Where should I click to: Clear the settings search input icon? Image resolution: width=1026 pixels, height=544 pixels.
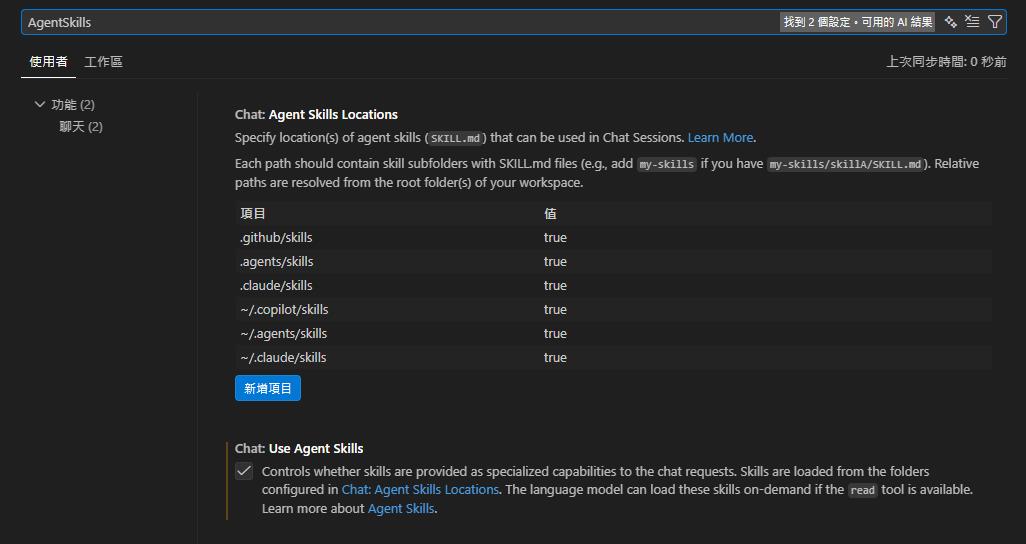[972, 22]
